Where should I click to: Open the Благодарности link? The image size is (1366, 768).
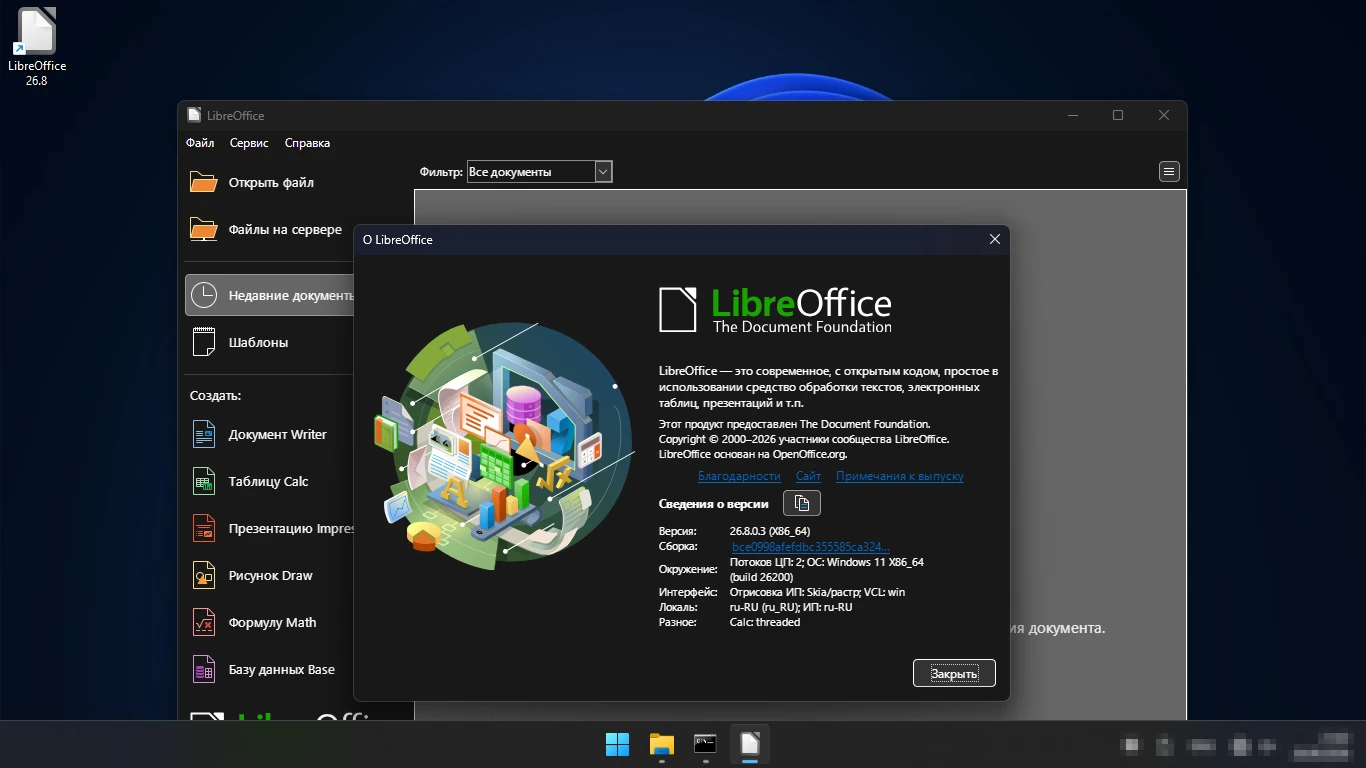[739, 476]
